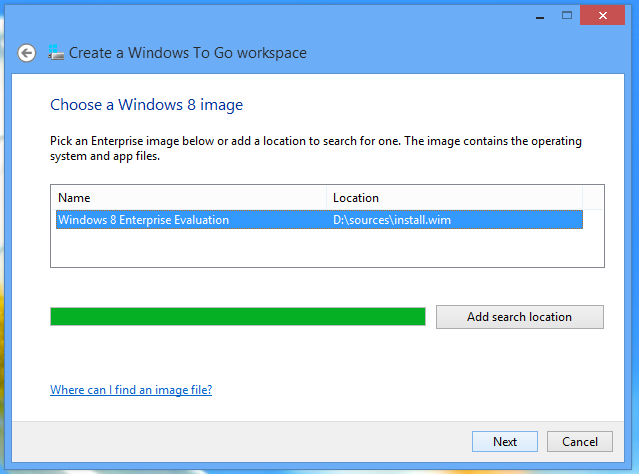Click the 'Choose a Windows 8 image' heading
Screen dimensions: 639x474
[x=146, y=105]
